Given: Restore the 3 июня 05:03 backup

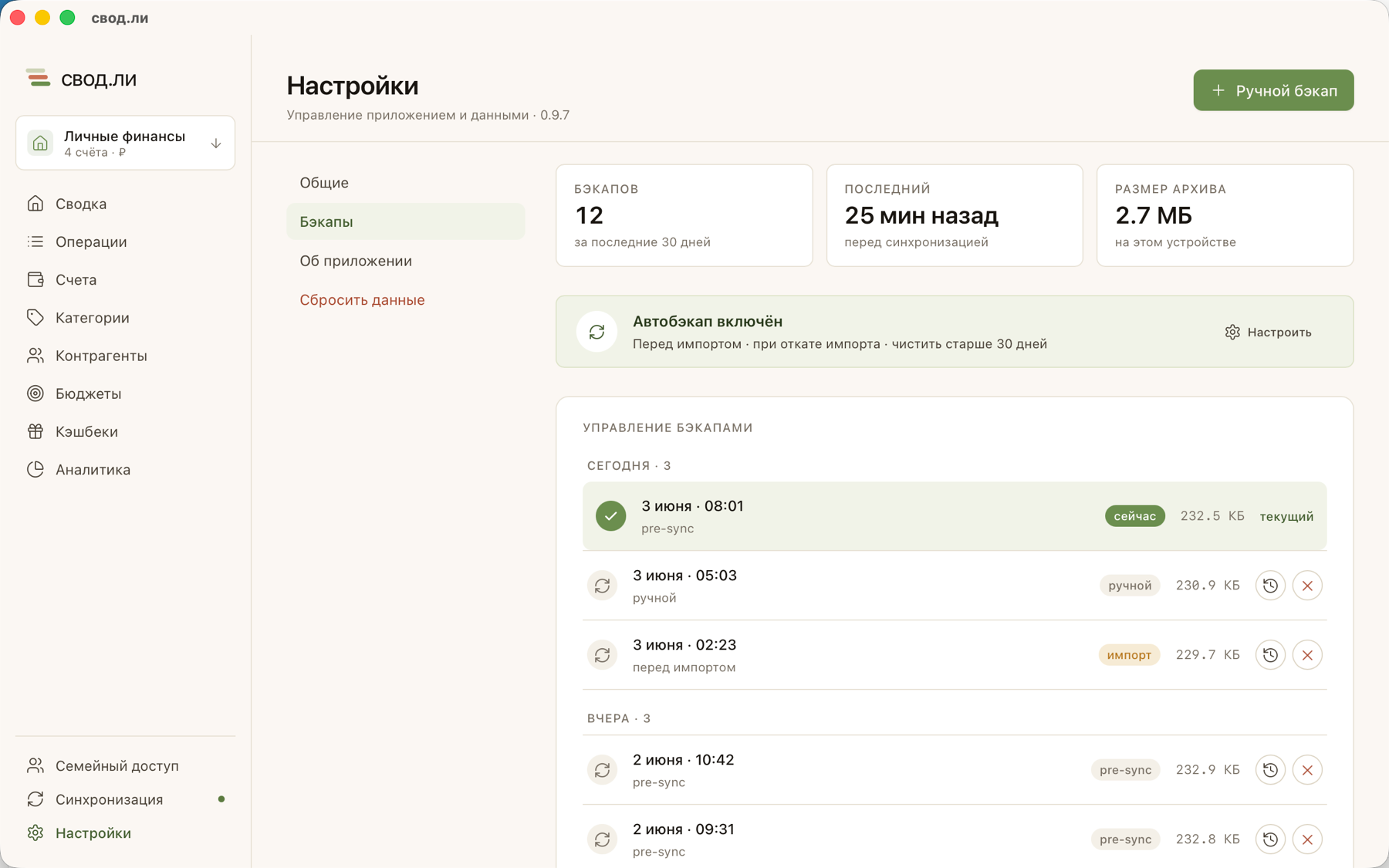Looking at the screenshot, I should [1270, 586].
